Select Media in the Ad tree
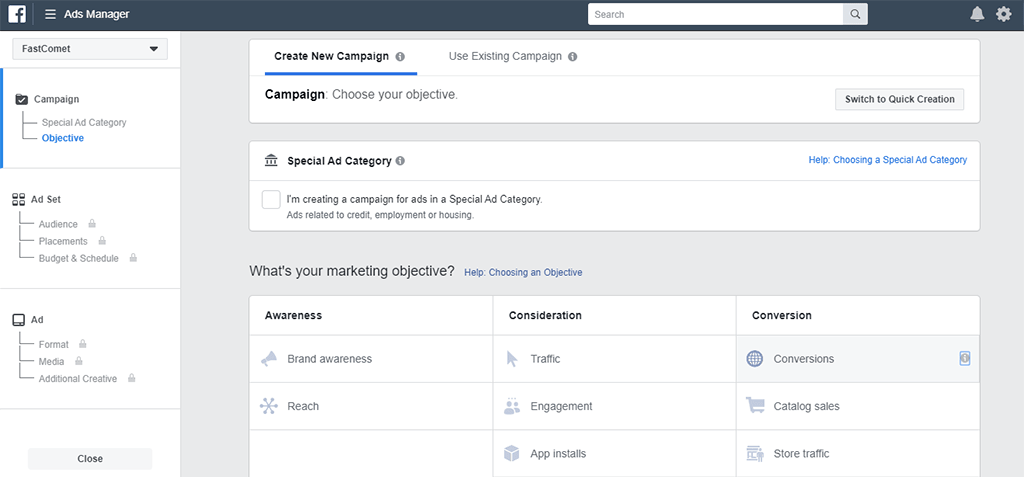The width and height of the screenshot is (1024, 477). point(52,361)
